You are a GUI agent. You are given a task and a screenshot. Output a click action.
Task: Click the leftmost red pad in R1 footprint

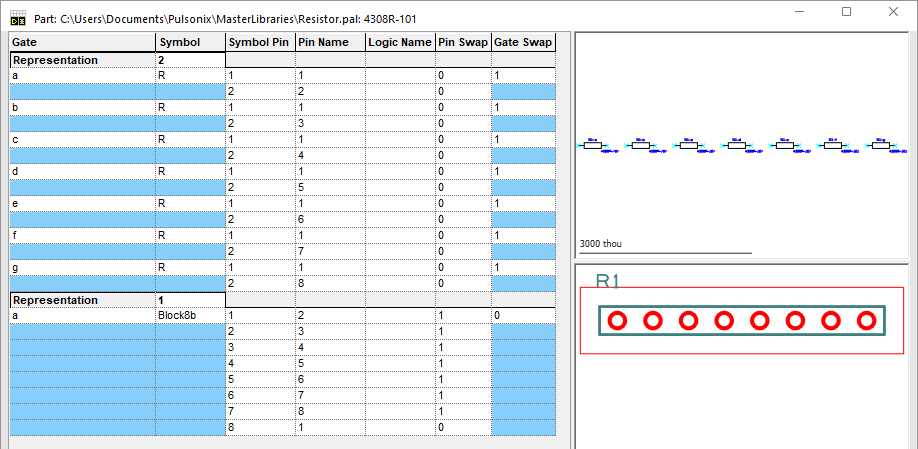tap(617, 320)
